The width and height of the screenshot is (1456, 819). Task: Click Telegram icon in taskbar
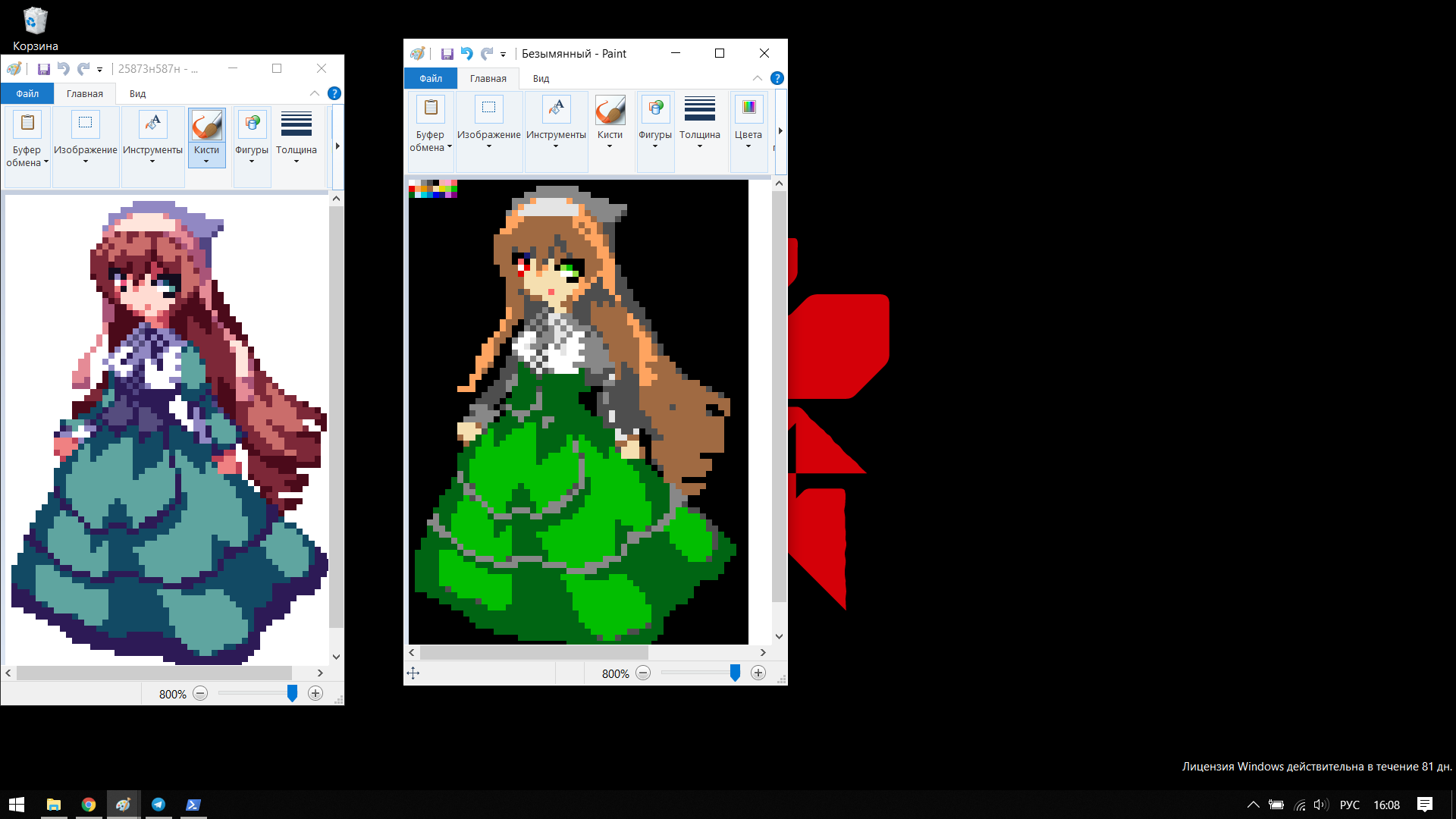pos(158,805)
